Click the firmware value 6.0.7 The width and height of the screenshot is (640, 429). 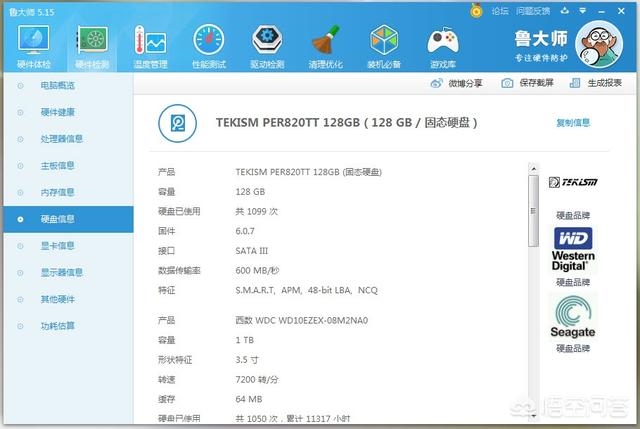click(x=245, y=231)
